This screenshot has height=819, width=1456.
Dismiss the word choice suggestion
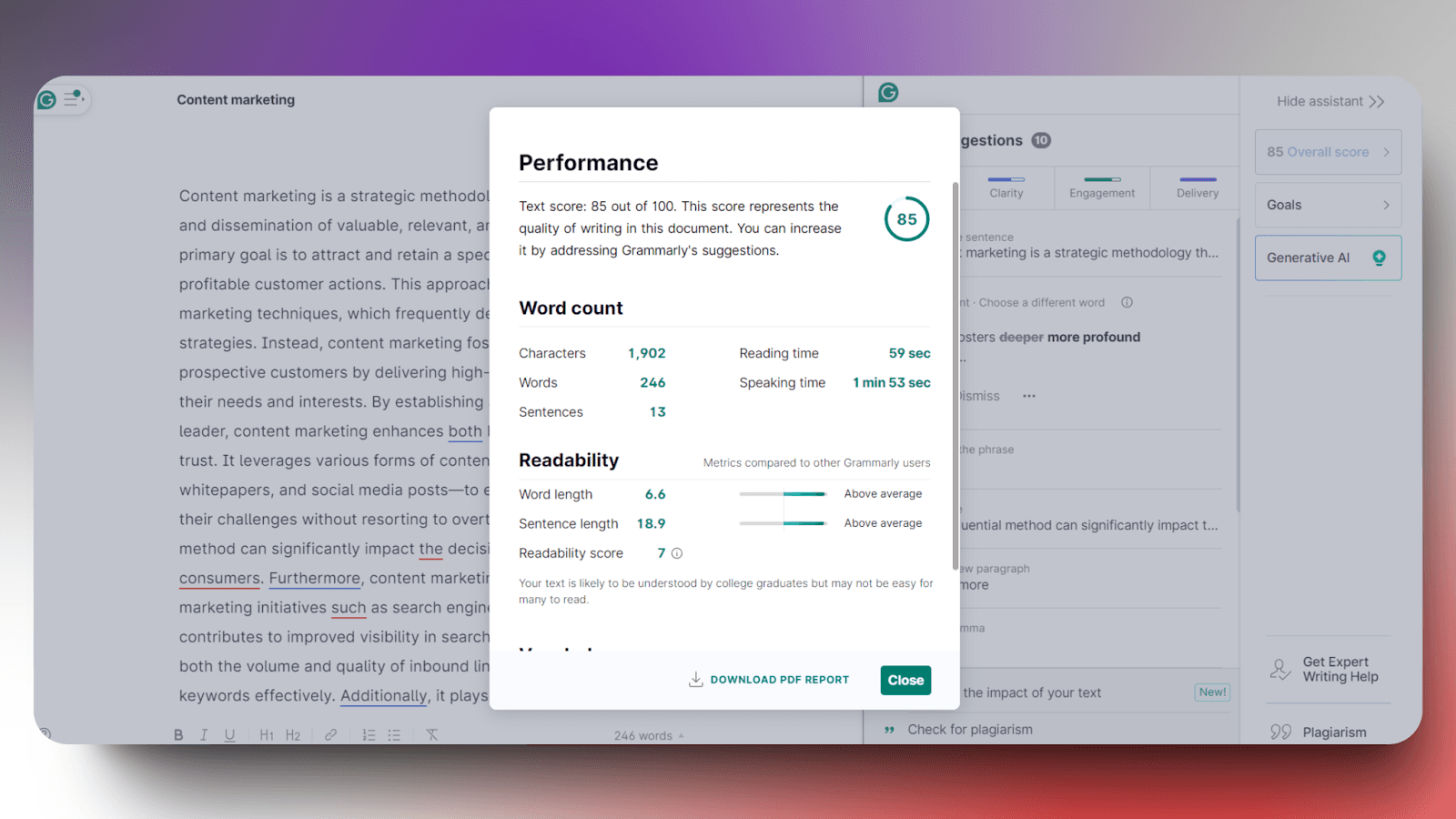pyautogui.click(x=980, y=396)
